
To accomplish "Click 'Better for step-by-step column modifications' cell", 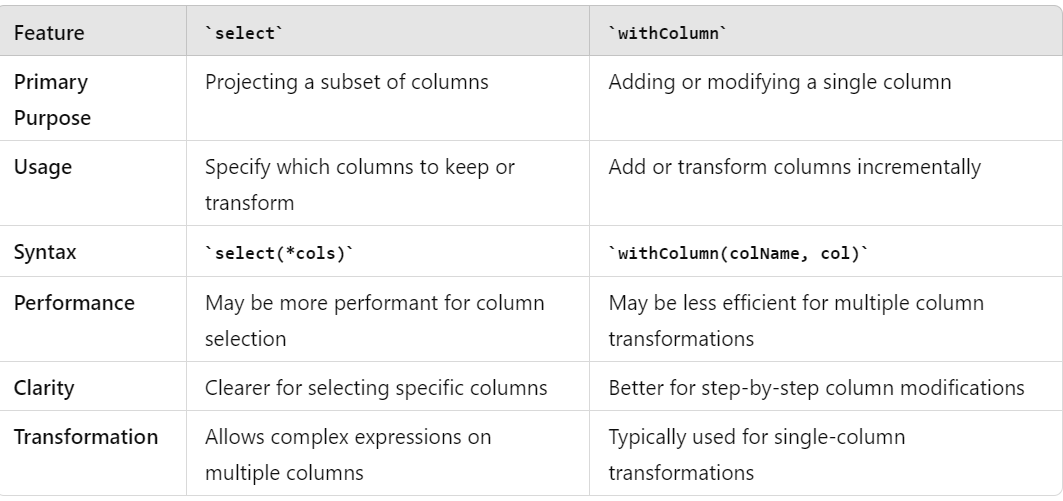I will point(816,388).
